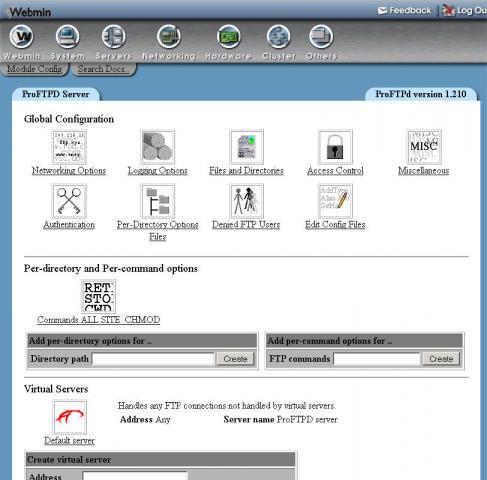The image size is (487, 480).
Task: Click the Default server red logo icon
Action: [x=69, y=417]
